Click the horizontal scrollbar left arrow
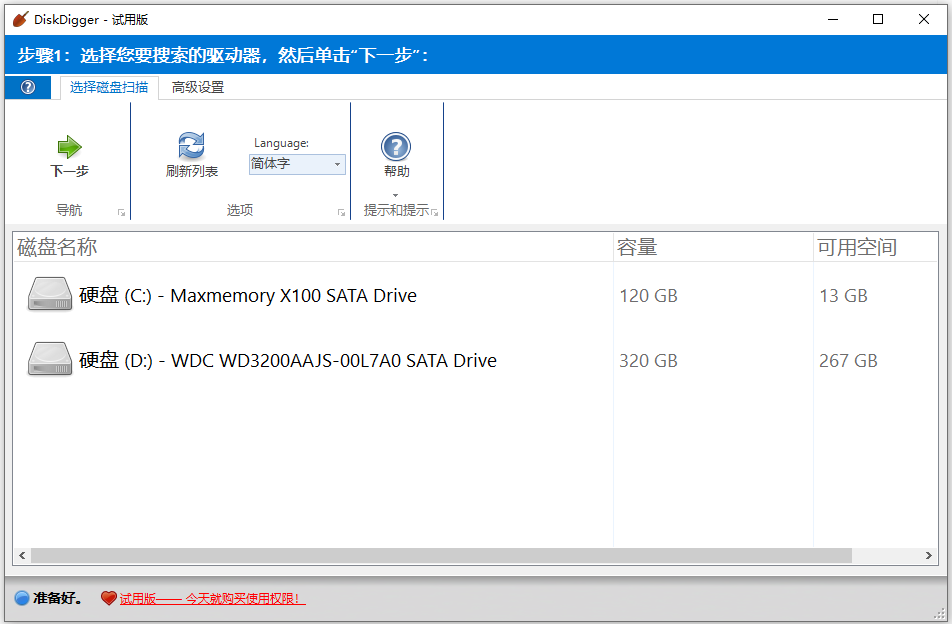This screenshot has height=624, width=952. (x=22, y=555)
